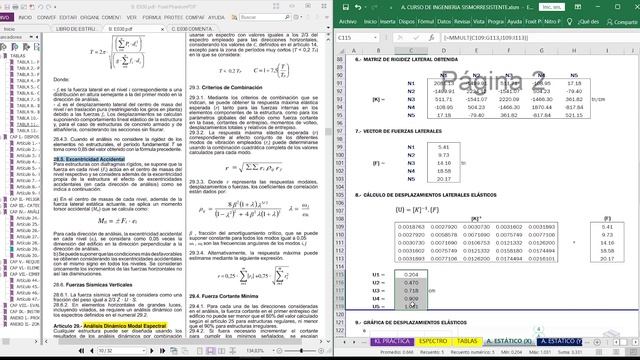Screen dimensions: 640x360
Task: Switch to the dark A. ESTÁTICO (Y) sheet tab
Action: tap(561, 341)
